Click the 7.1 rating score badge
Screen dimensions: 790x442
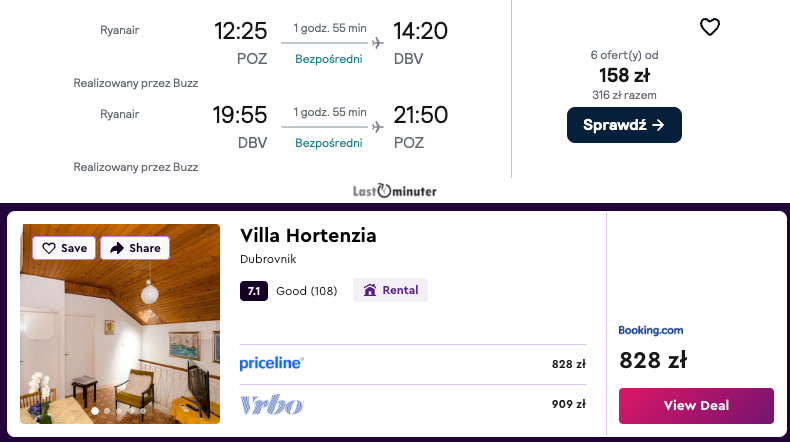point(254,291)
